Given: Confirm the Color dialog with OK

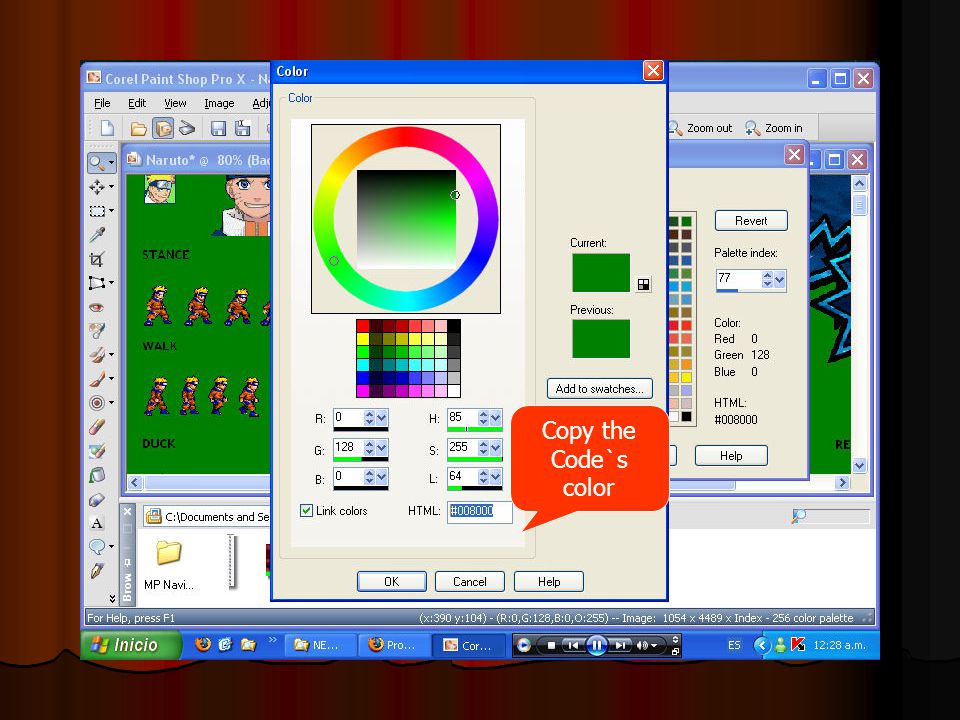Looking at the screenshot, I should click(x=392, y=582).
